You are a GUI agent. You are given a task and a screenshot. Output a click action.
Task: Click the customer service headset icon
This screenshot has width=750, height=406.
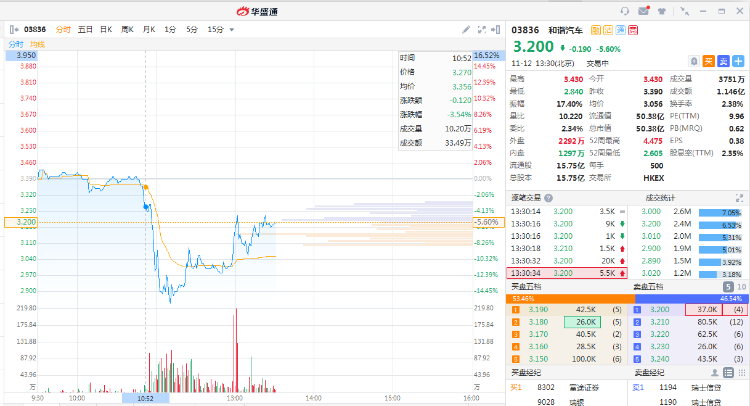tap(625, 11)
